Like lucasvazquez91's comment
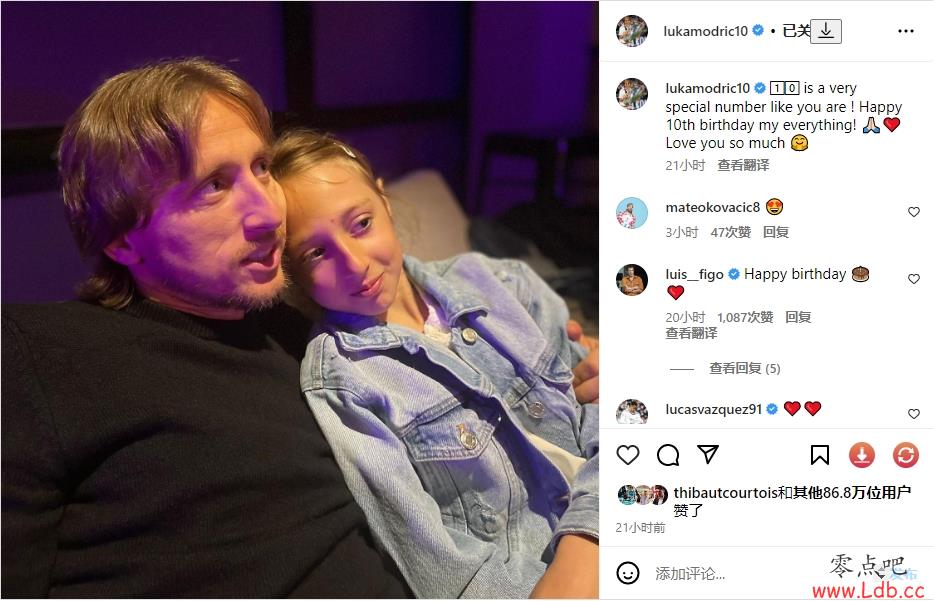 914,413
